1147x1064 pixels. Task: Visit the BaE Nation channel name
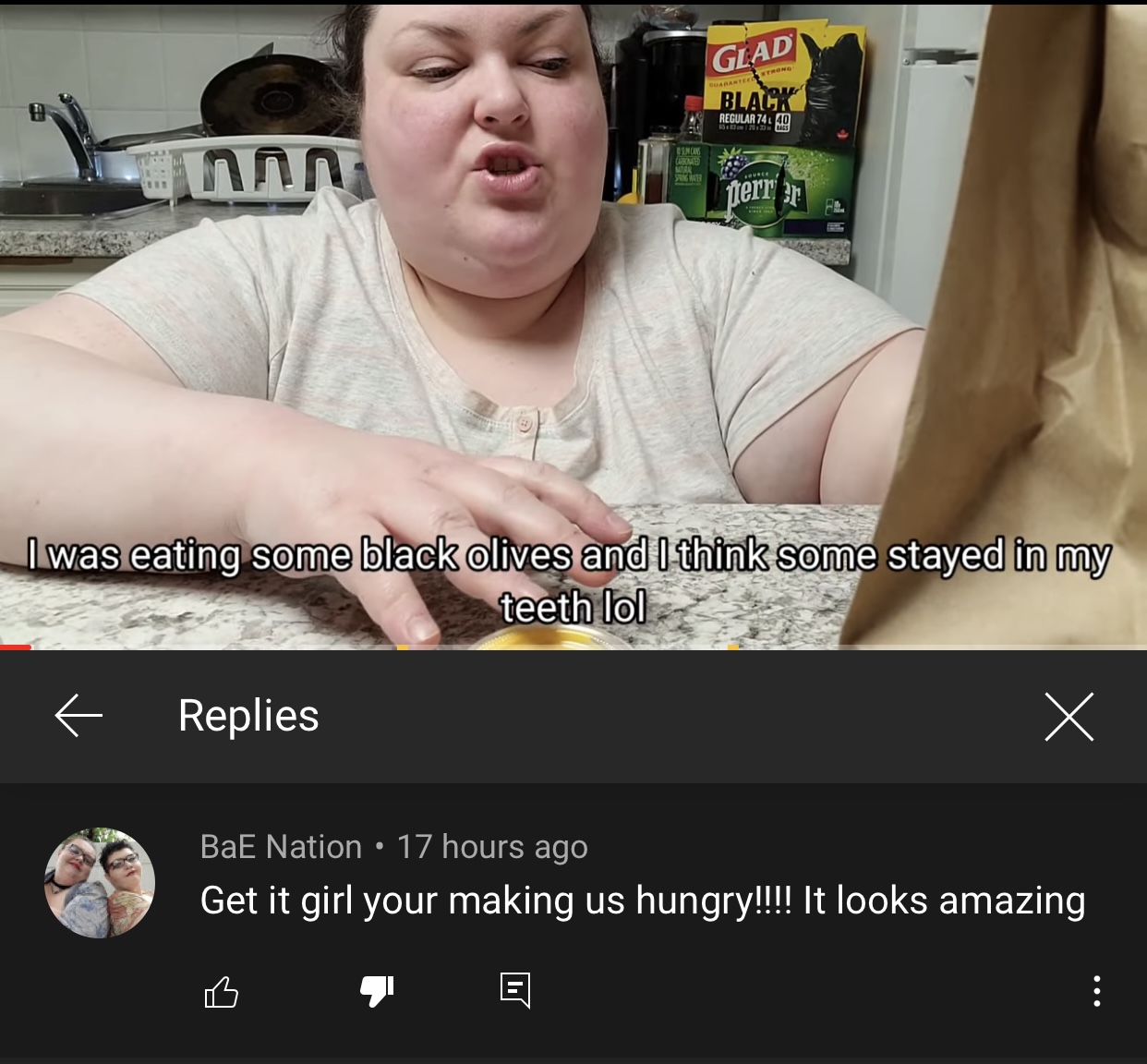(x=281, y=847)
